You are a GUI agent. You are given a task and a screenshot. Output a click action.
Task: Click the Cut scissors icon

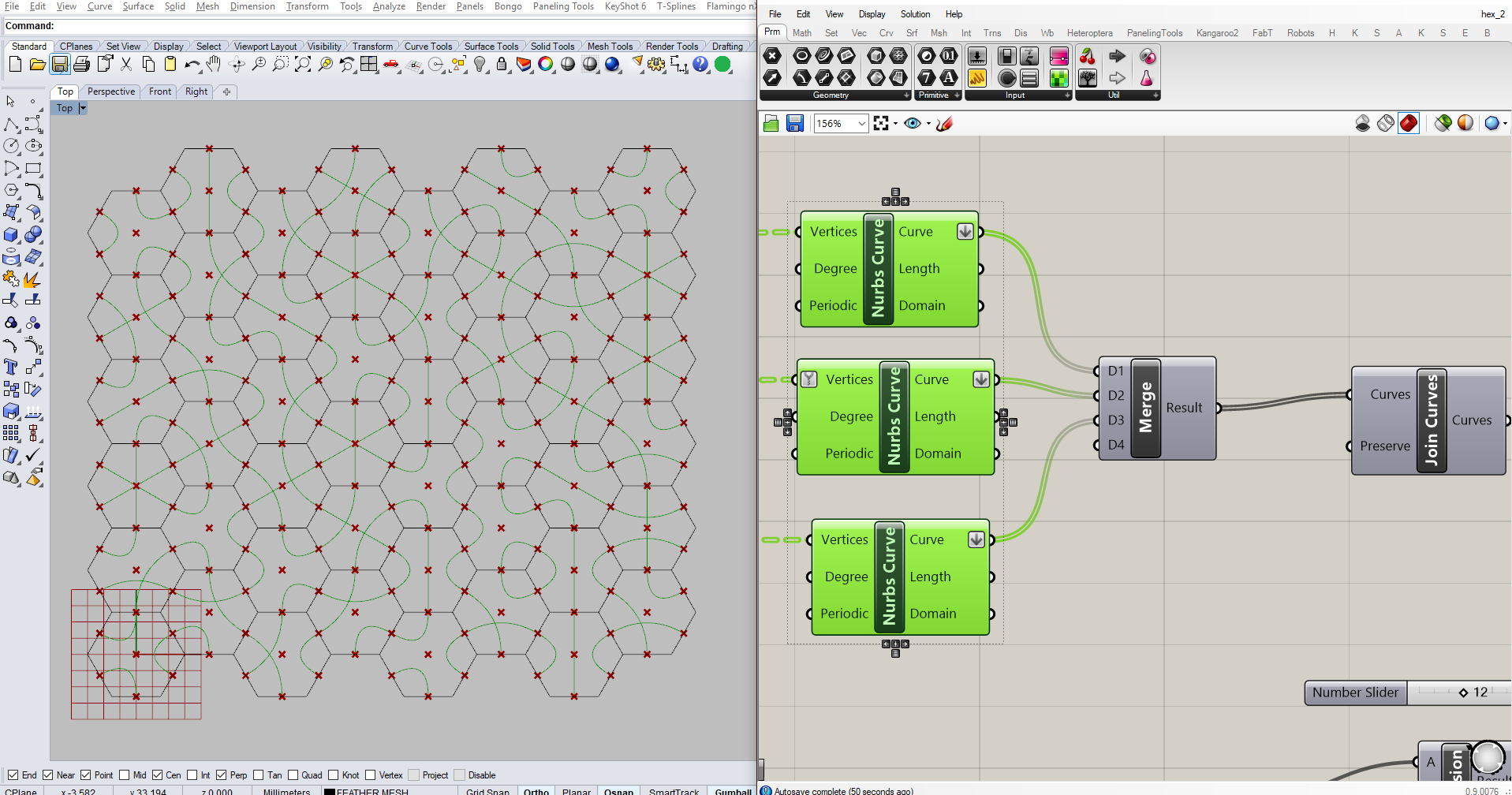[x=126, y=65]
